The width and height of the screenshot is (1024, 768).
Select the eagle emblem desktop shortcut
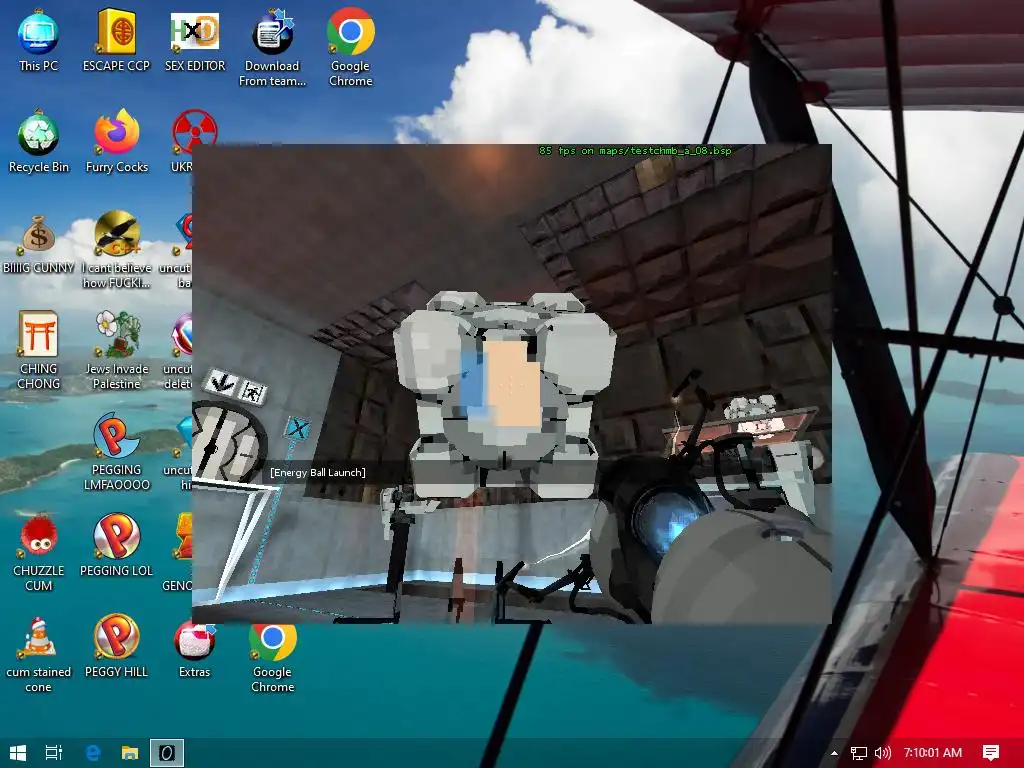click(x=116, y=249)
